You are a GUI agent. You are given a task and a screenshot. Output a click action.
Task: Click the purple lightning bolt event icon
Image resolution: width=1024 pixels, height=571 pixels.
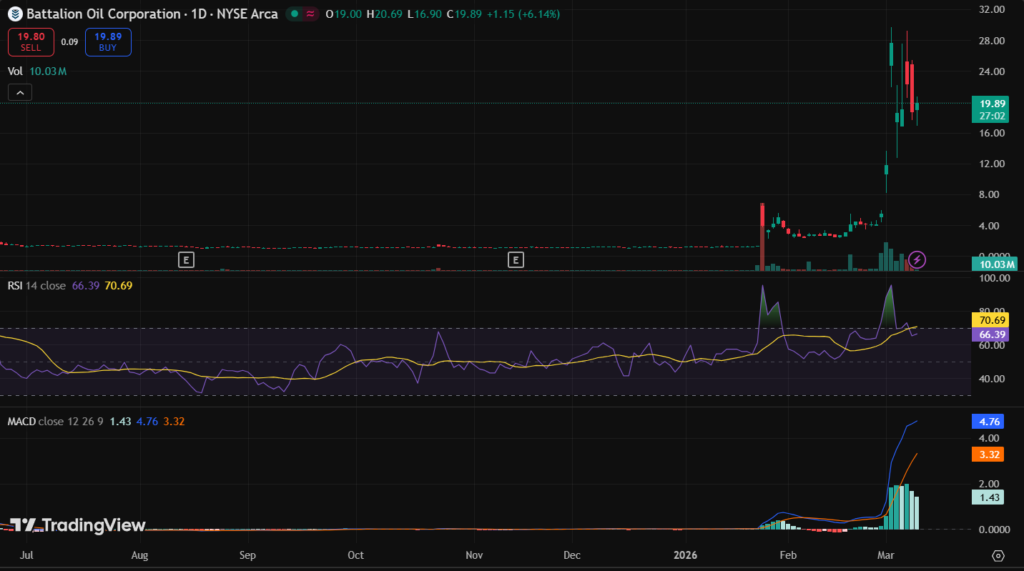pos(918,260)
